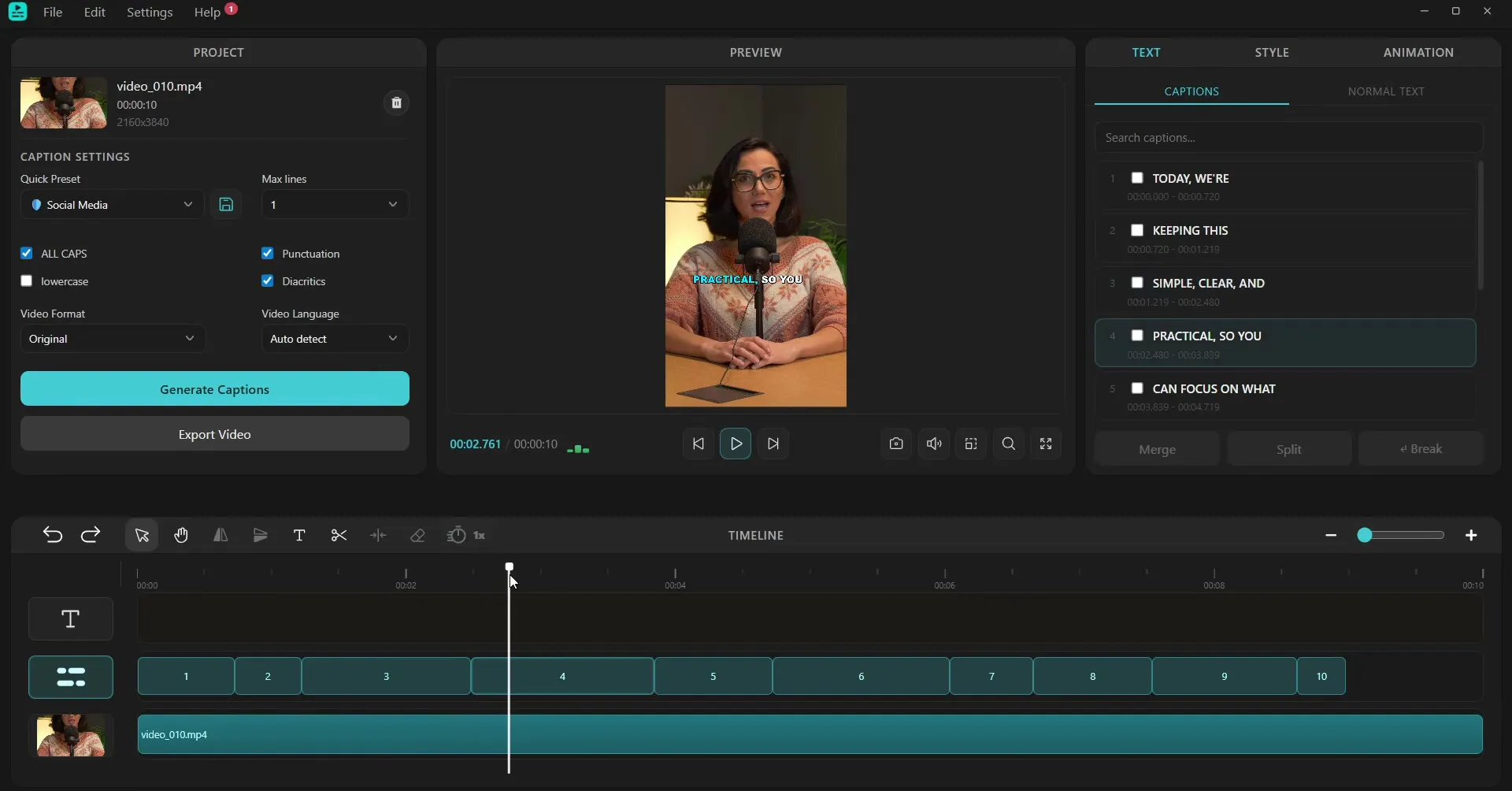Disable the ALL CAPS checkbox
Image resolution: width=1512 pixels, height=791 pixels.
click(27, 254)
